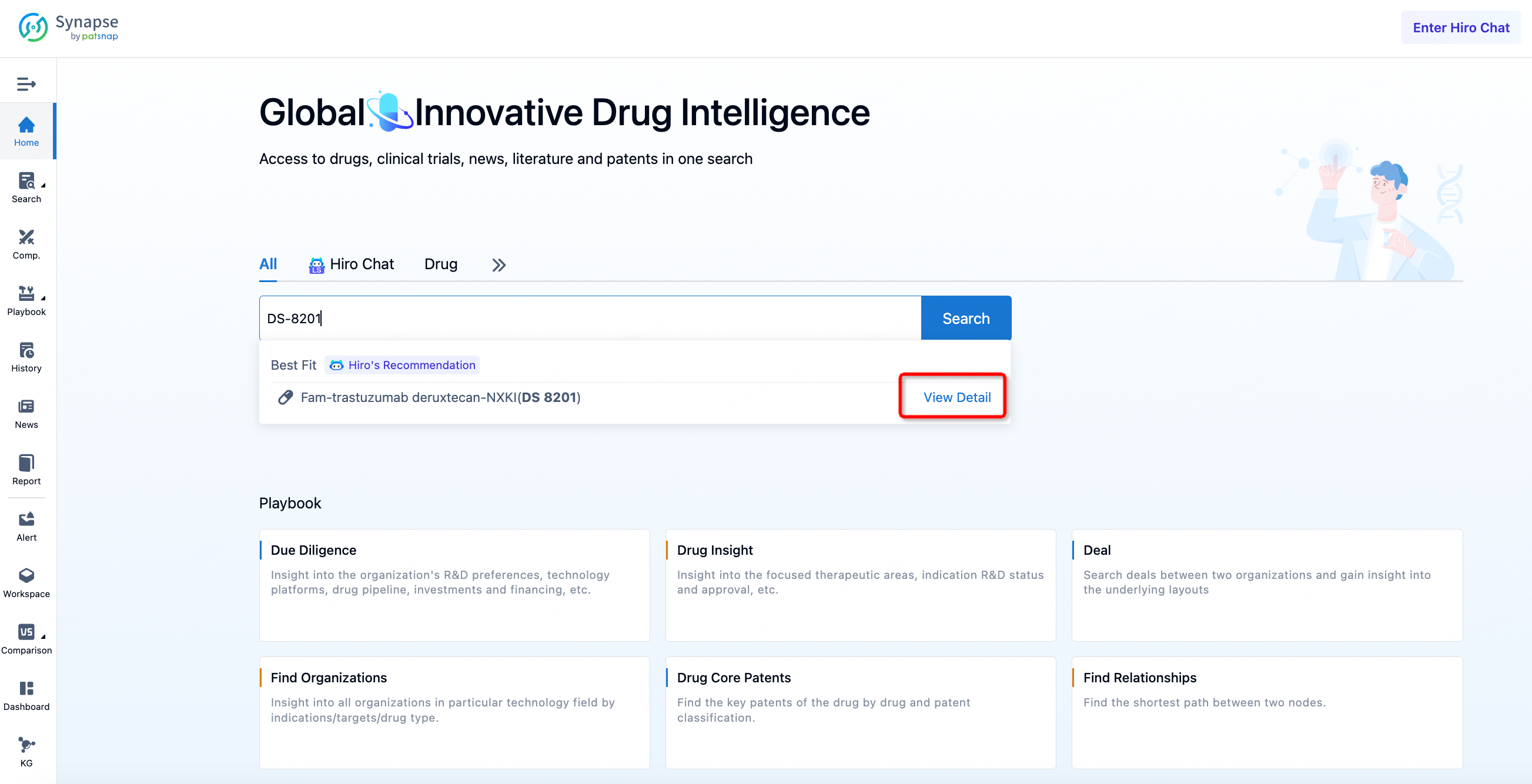Show more search tabs via double chevron
Screen dimensions: 1532x784
[499, 265]
